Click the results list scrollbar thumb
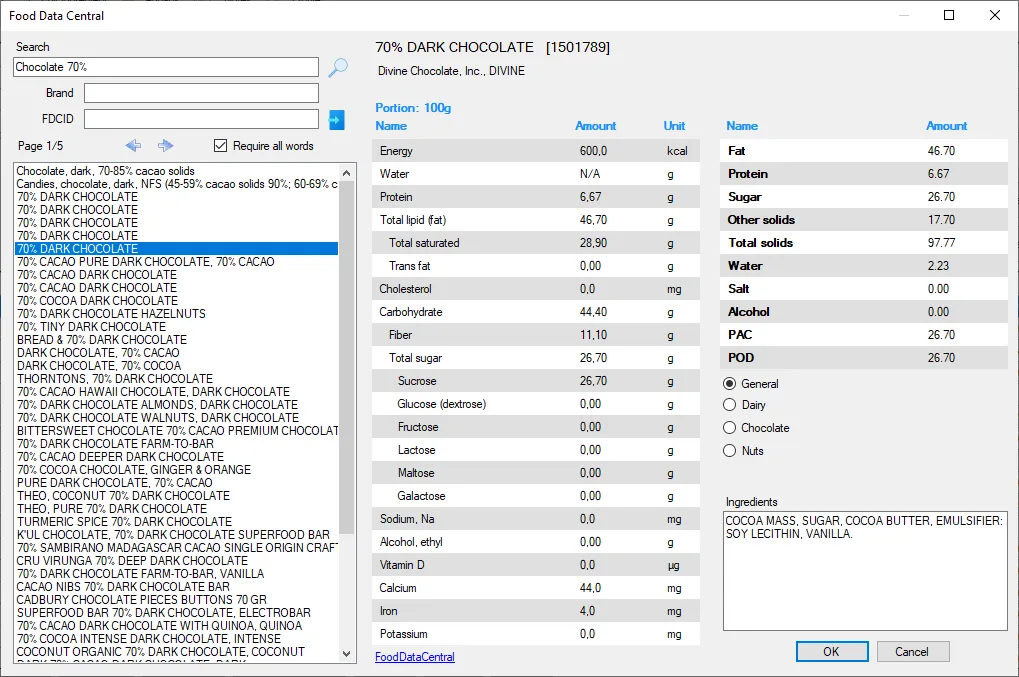 [346, 358]
